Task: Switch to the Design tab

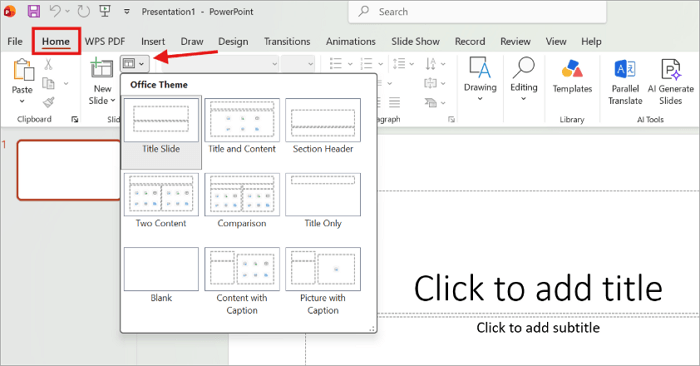Action: [233, 42]
